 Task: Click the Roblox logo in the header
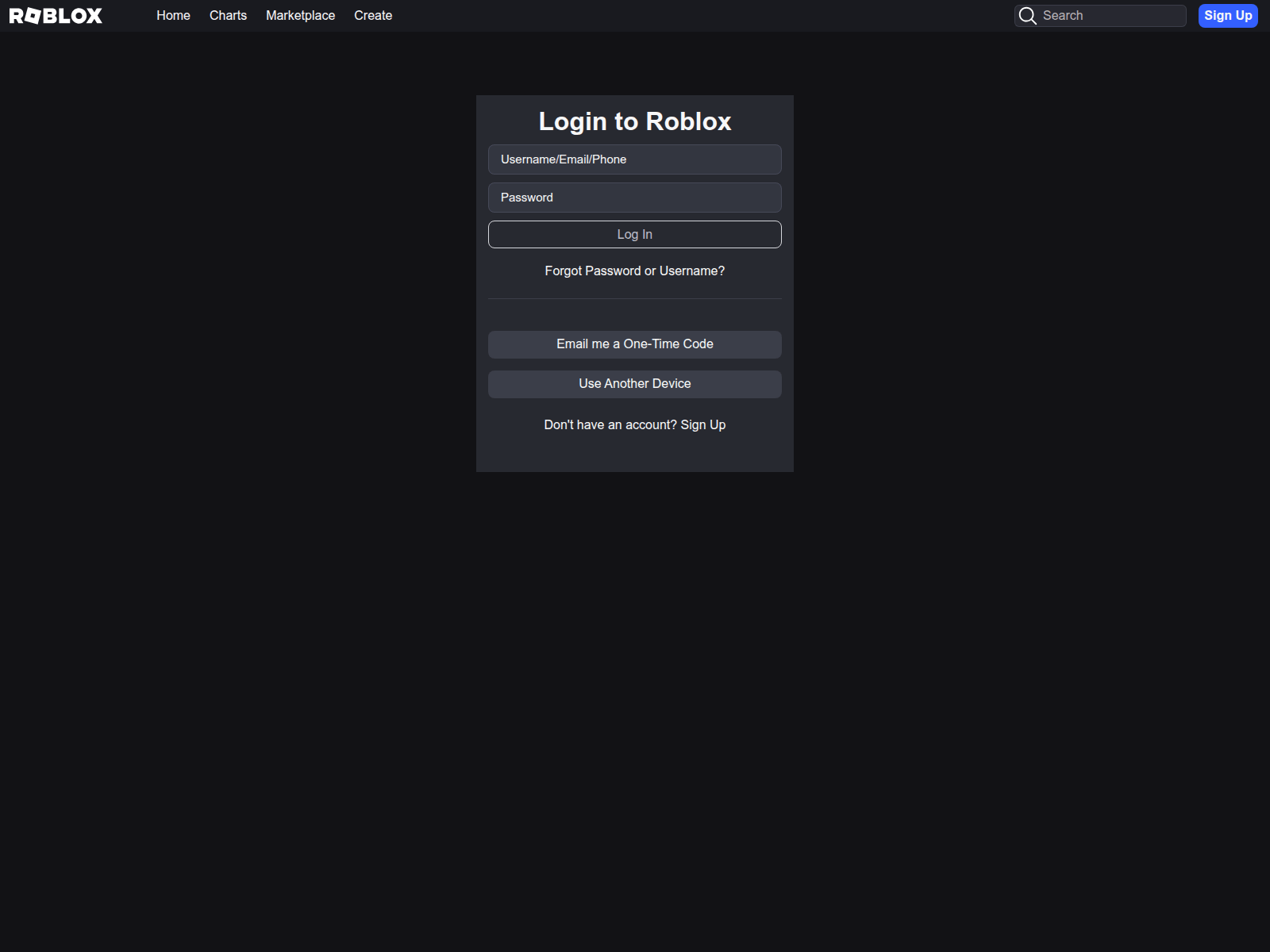(56, 16)
